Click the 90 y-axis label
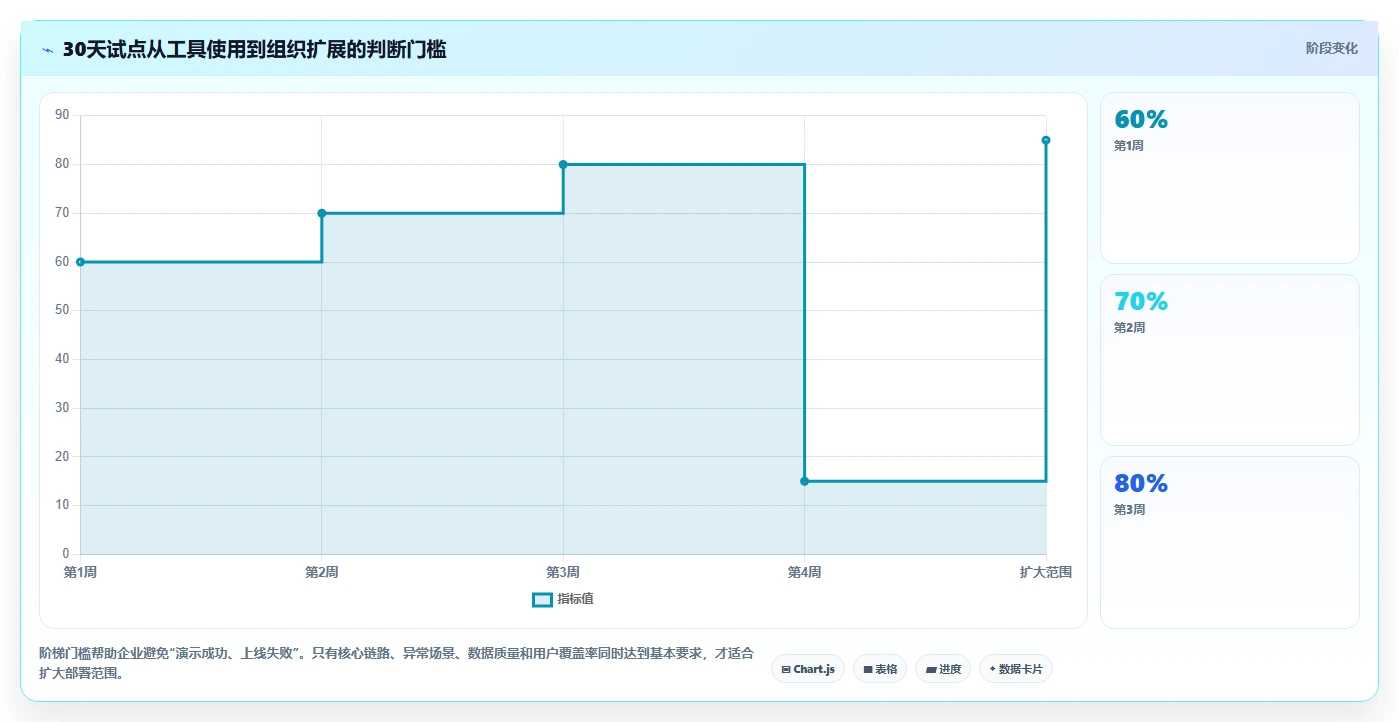The width and height of the screenshot is (1399, 722). click(62, 115)
